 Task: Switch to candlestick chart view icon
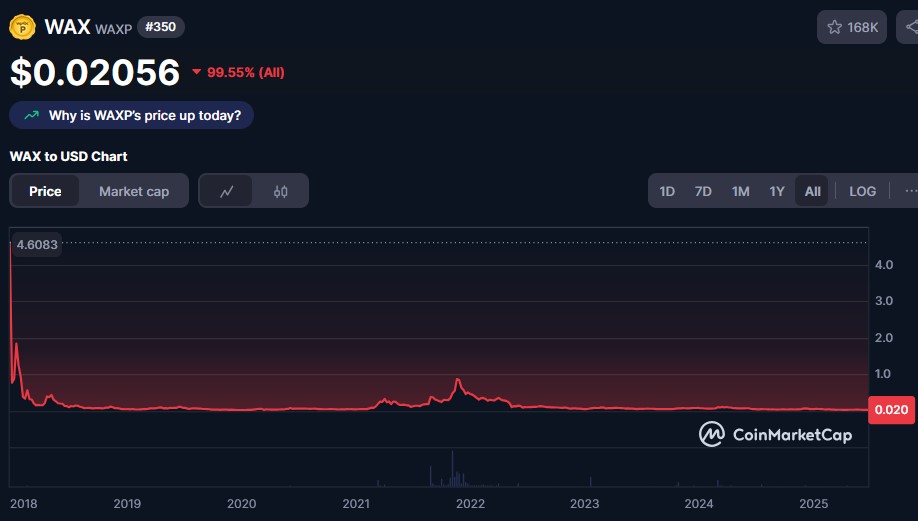coord(280,191)
